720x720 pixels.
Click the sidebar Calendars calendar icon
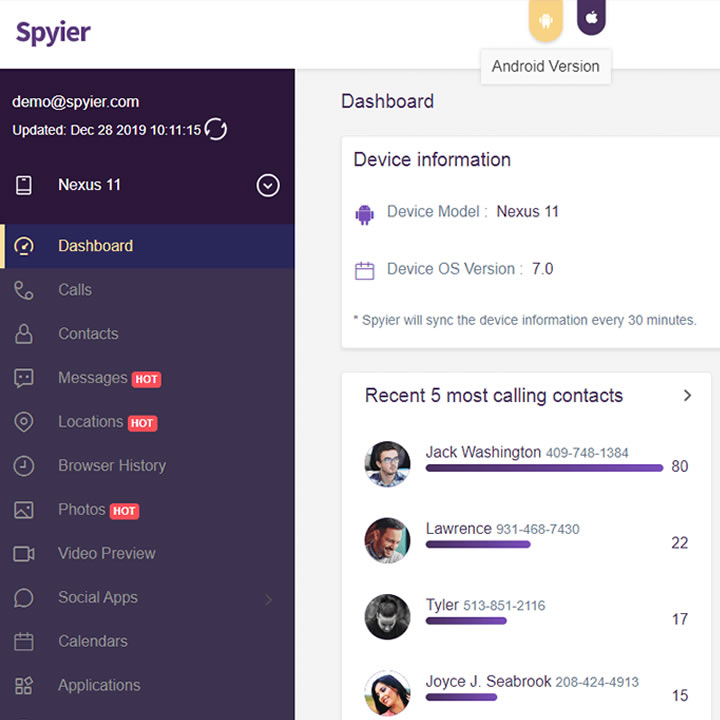(24, 641)
